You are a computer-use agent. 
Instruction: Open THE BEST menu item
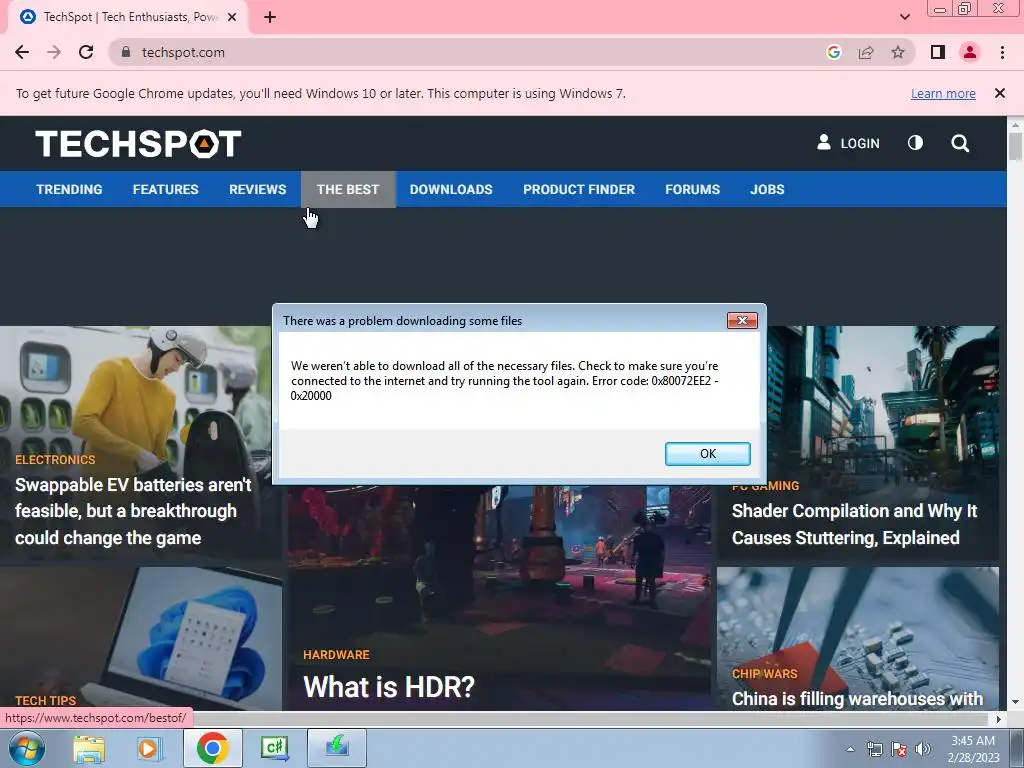348,189
